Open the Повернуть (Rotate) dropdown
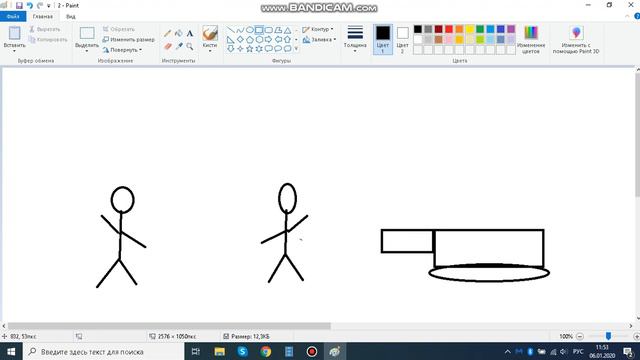The image size is (640, 360). [x=122, y=50]
